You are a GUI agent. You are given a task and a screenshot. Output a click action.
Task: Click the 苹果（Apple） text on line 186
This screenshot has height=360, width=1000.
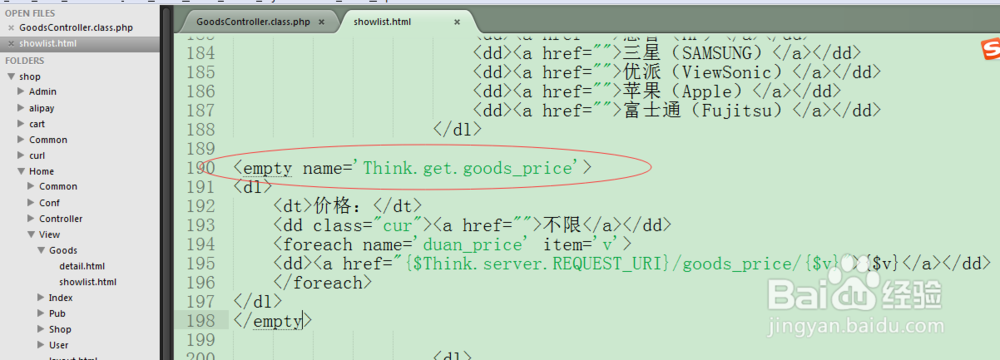[686, 91]
